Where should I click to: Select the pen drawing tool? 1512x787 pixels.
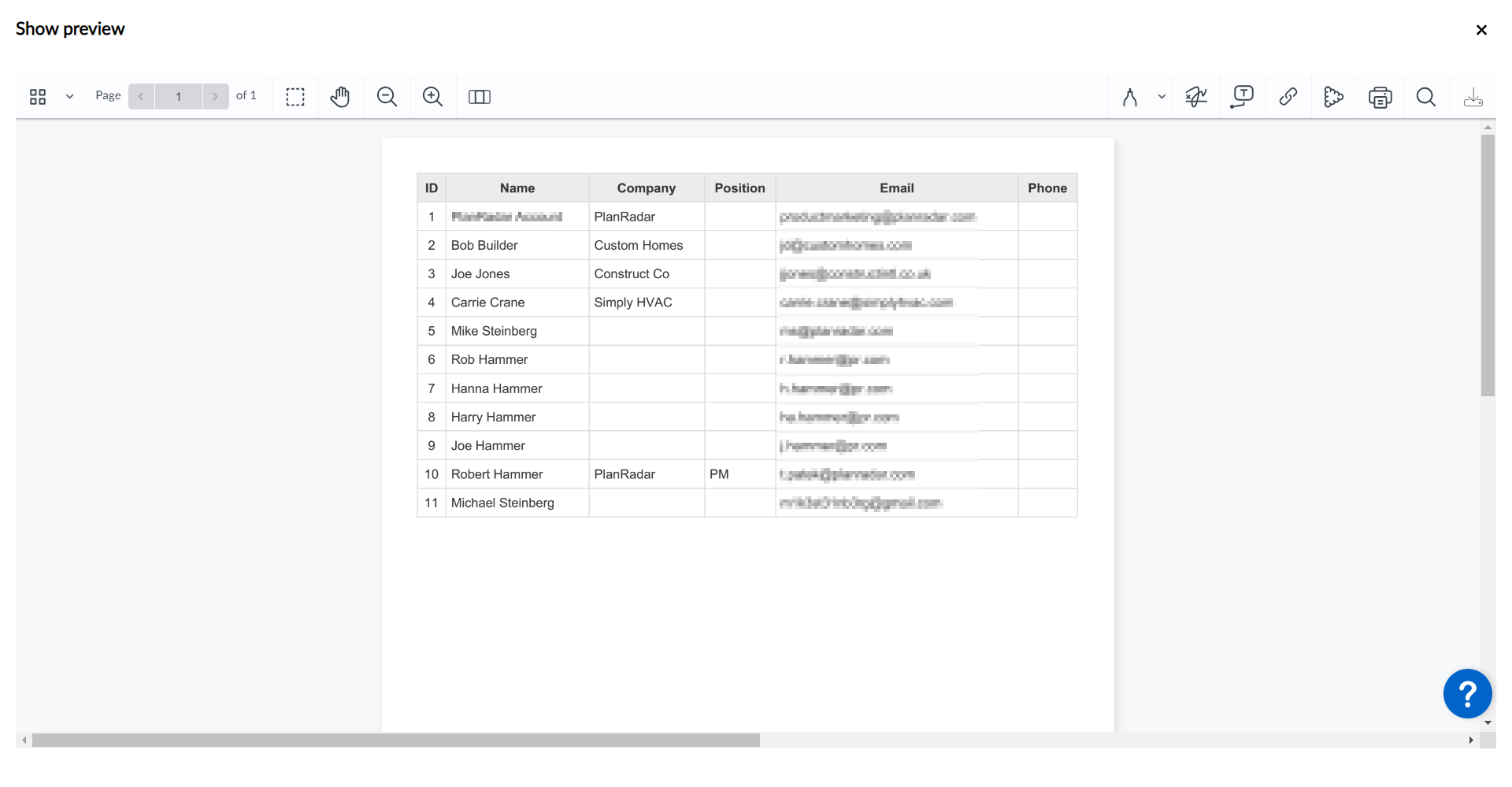1130,97
